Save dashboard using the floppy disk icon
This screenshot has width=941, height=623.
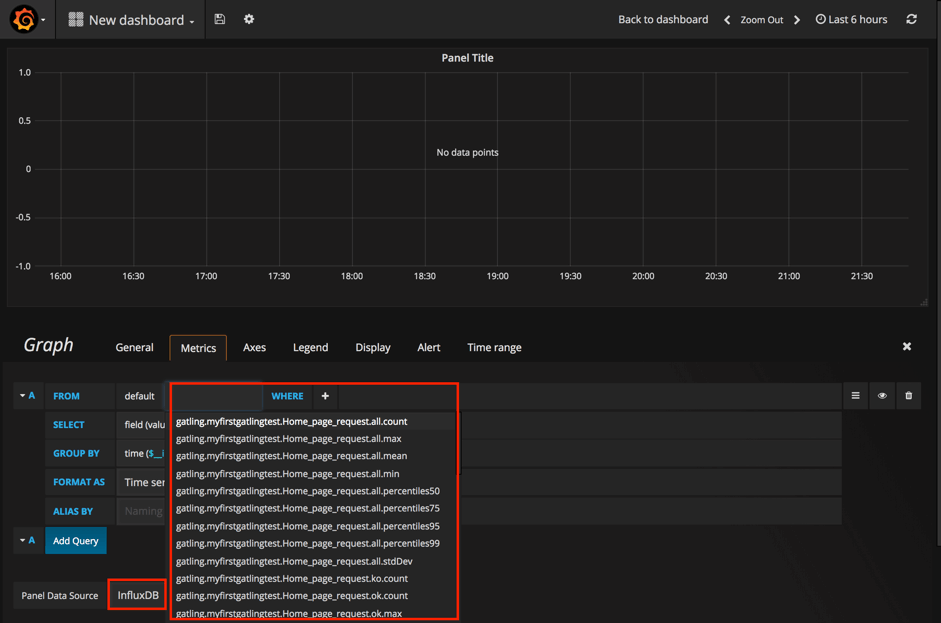pyautogui.click(x=220, y=19)
